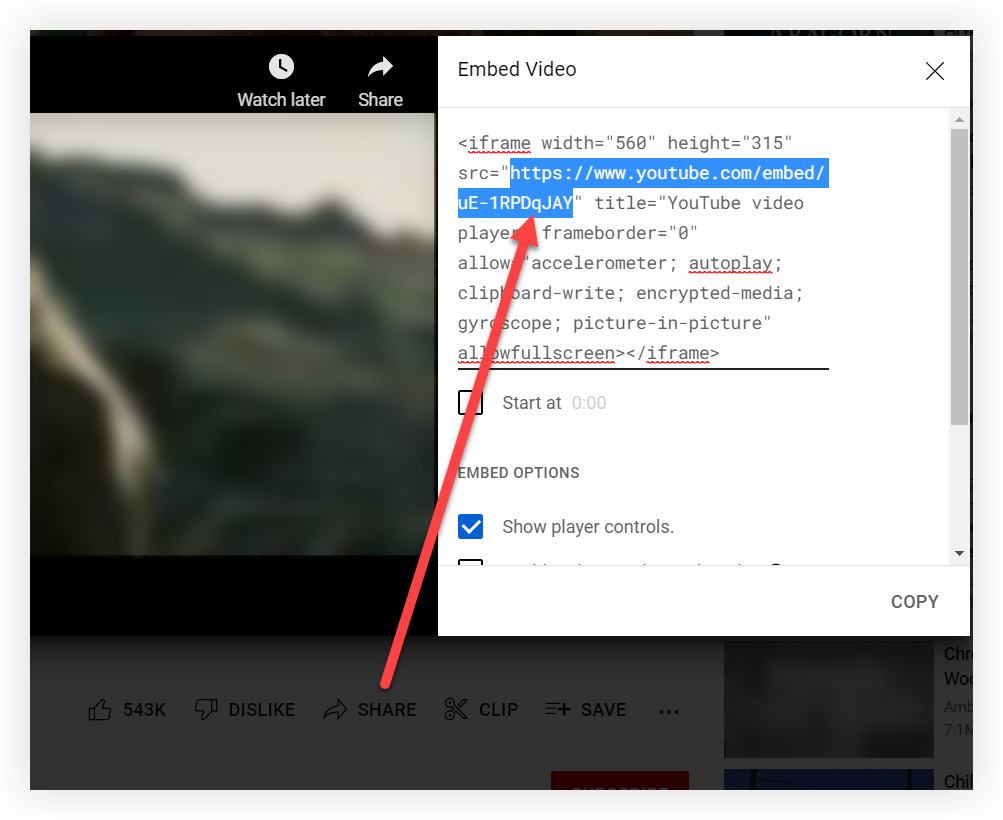Click the Embed Video dialog title
The height and width of the screenshot is (820, 1003).
(517, 69)
